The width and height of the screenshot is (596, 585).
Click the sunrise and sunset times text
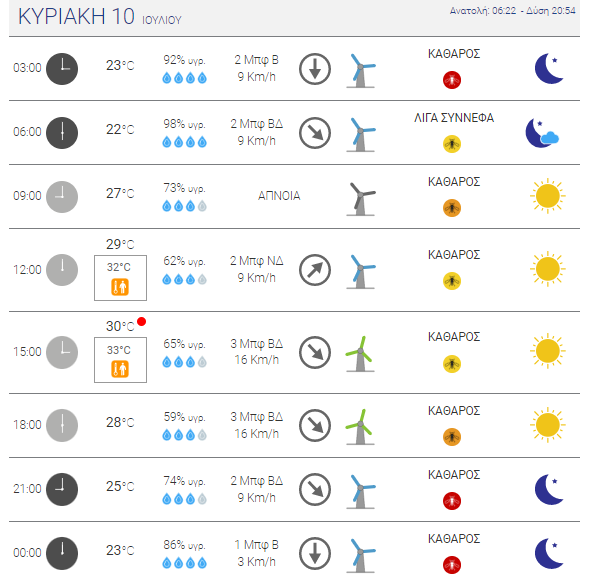pos(512,11)
